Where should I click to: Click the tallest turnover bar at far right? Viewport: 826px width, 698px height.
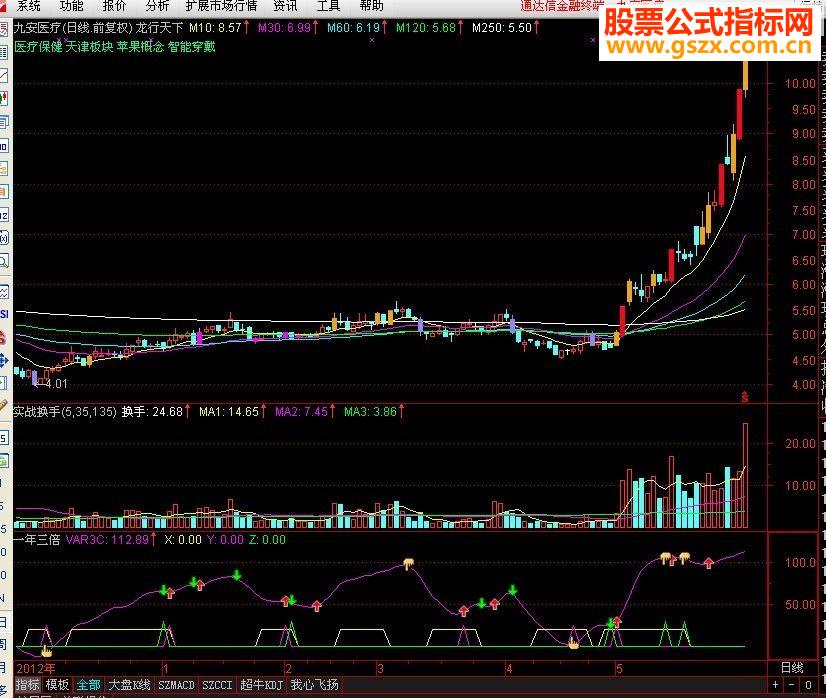point(745,475)
